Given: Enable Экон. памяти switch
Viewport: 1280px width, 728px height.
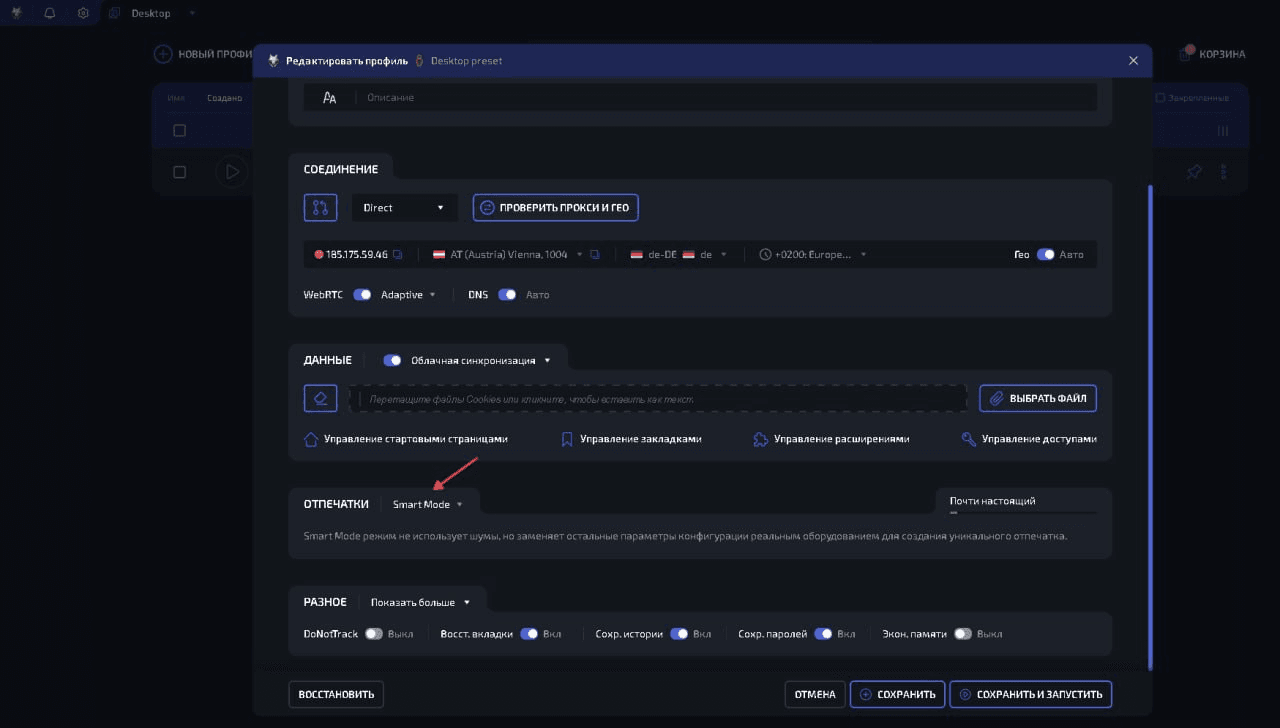Looking at the screenshot, I should (x=963, y=634).
